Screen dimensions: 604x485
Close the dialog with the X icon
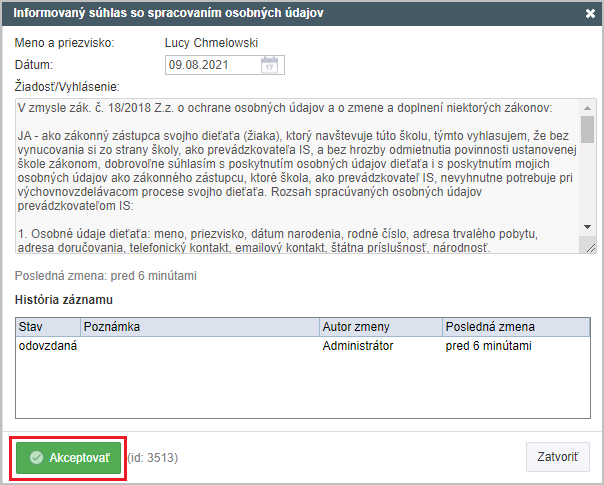[590, 13]
